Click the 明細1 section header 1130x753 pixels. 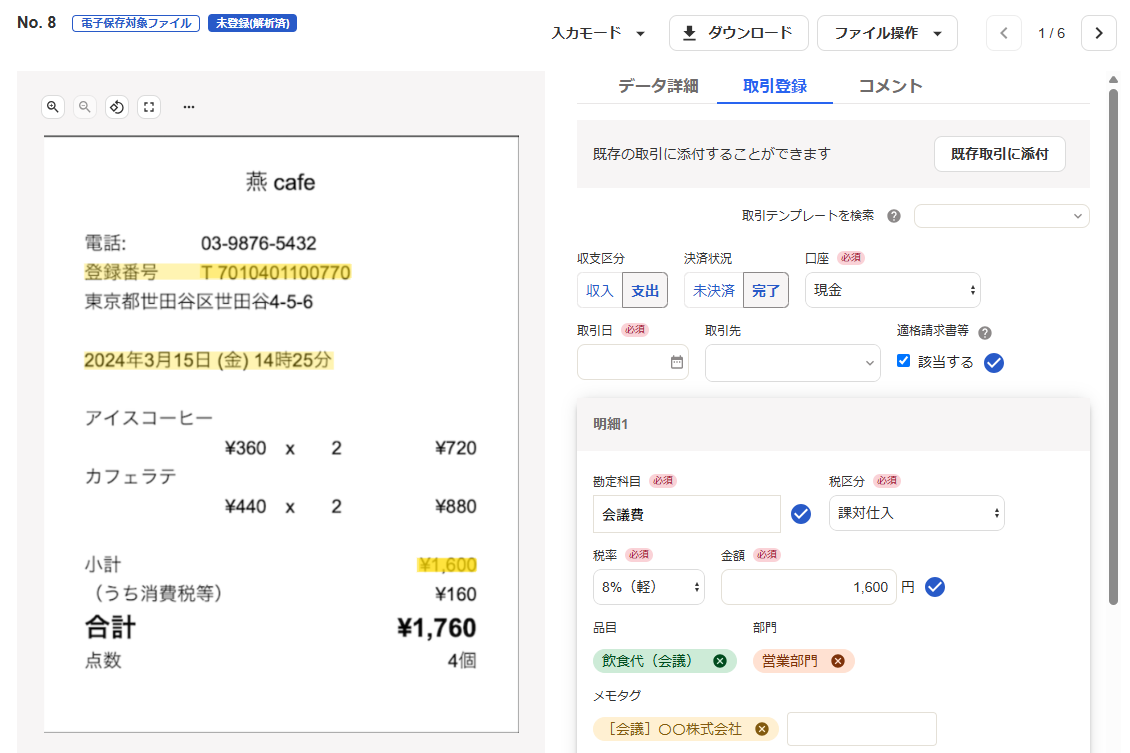point(833,424)
